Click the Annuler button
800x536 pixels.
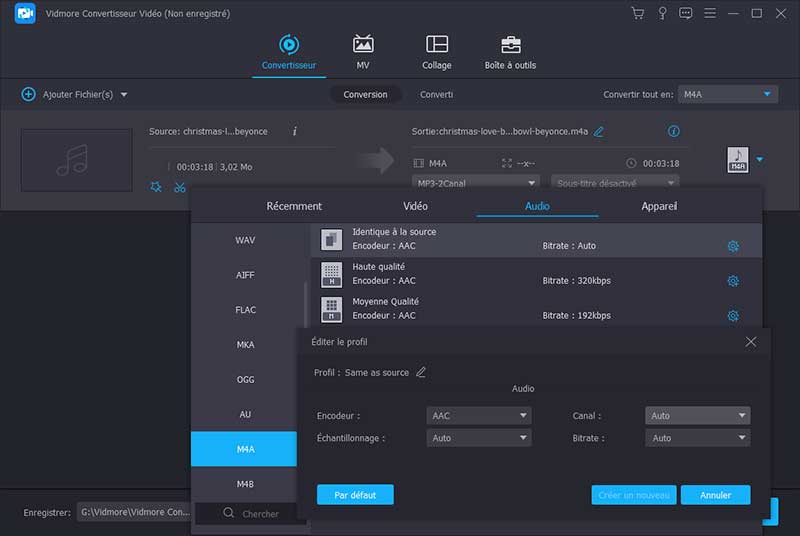[715, 495]
